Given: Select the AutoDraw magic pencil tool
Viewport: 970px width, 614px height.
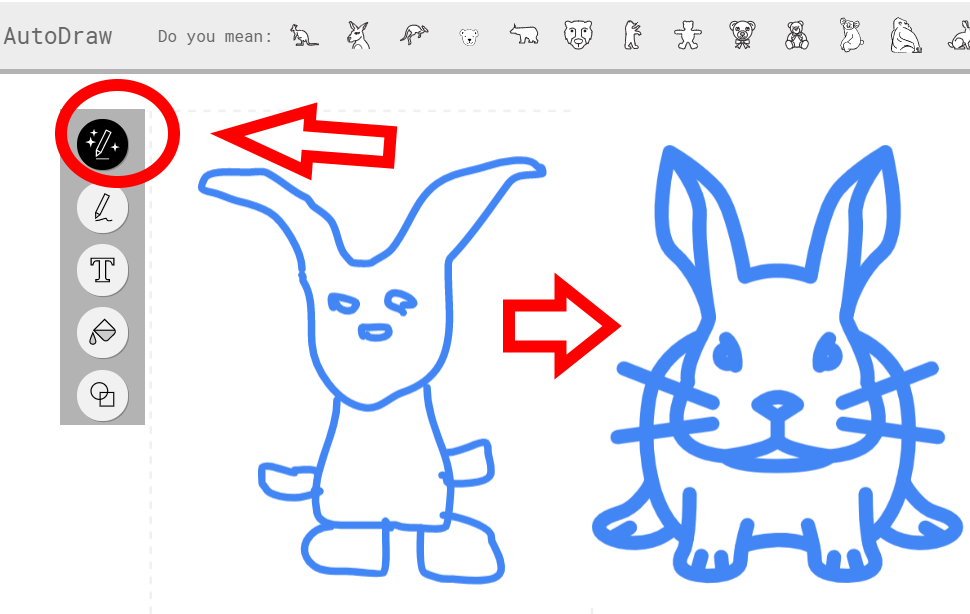Looking at the screenshot, I should 103,144.
